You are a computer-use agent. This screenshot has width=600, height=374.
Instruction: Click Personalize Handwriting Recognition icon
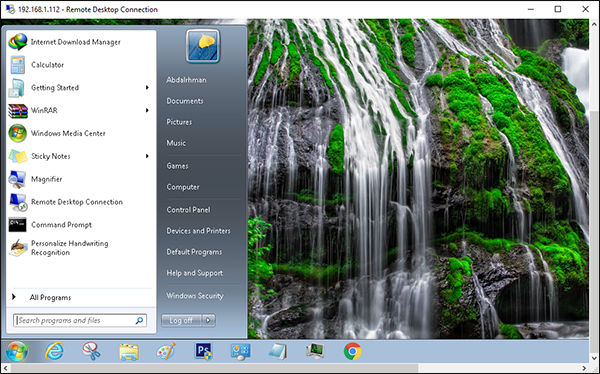pos(18,248)
